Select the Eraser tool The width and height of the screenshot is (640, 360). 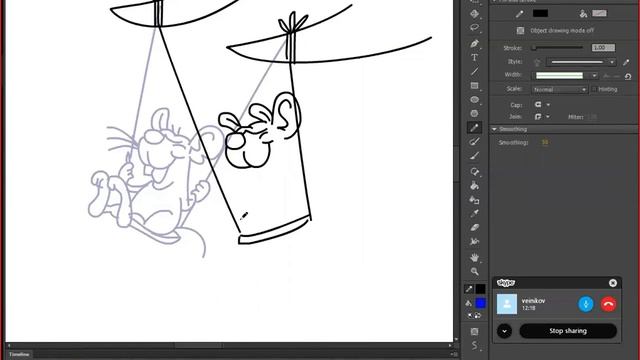point(474,227)
